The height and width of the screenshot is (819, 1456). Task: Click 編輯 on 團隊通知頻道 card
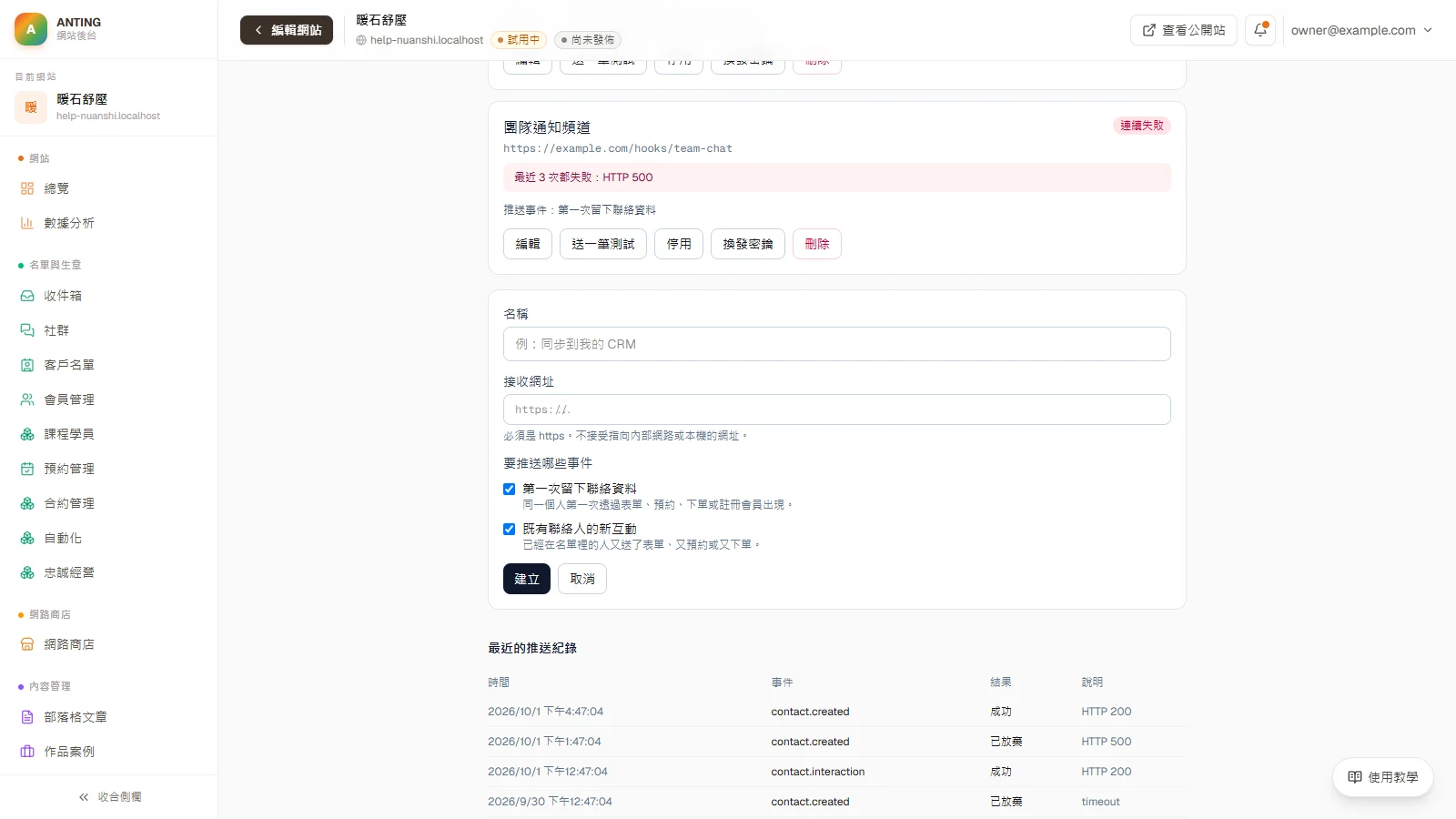tap(528, 244)
